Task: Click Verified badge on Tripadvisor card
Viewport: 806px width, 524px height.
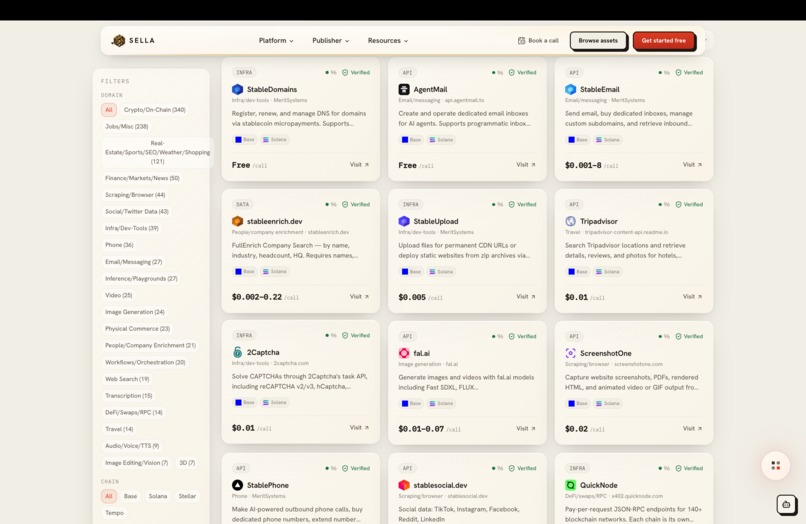Action: (x=689, y=205)
